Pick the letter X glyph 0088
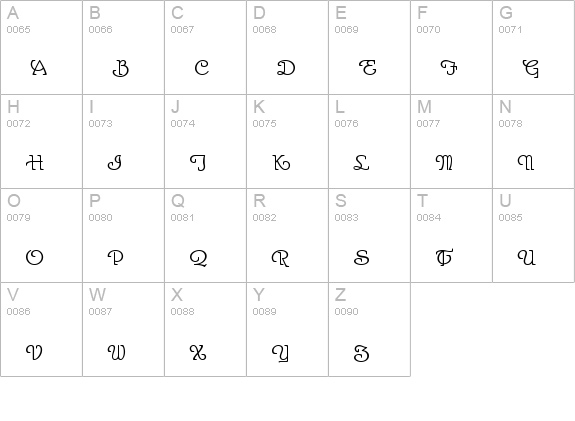This screenshot has width=575, height=421. point(205,329)
